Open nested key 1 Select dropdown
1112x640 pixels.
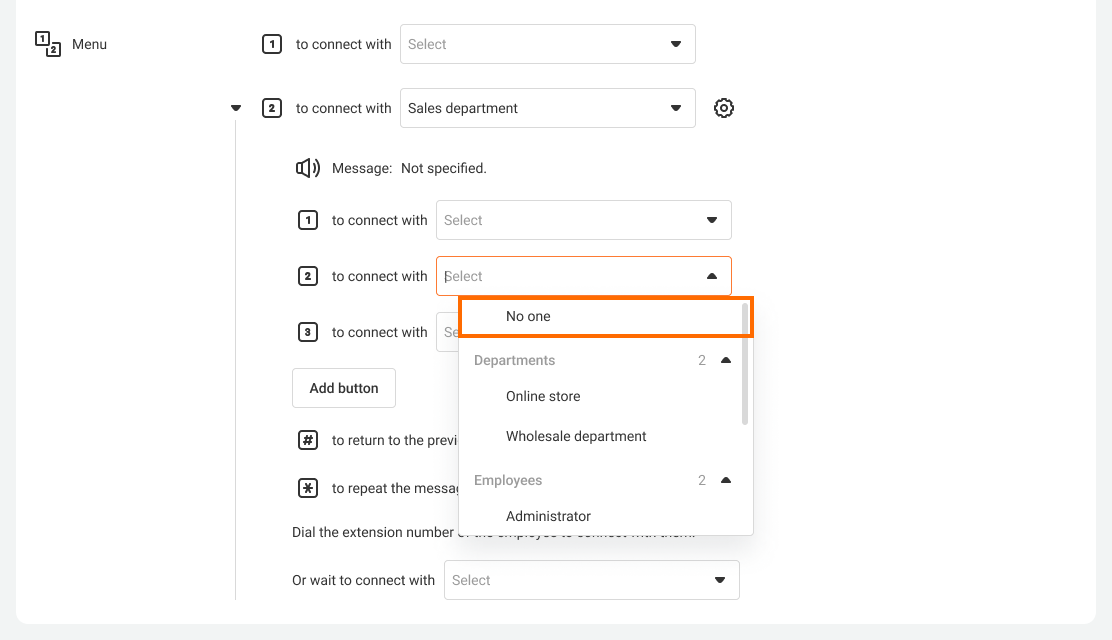584,220
